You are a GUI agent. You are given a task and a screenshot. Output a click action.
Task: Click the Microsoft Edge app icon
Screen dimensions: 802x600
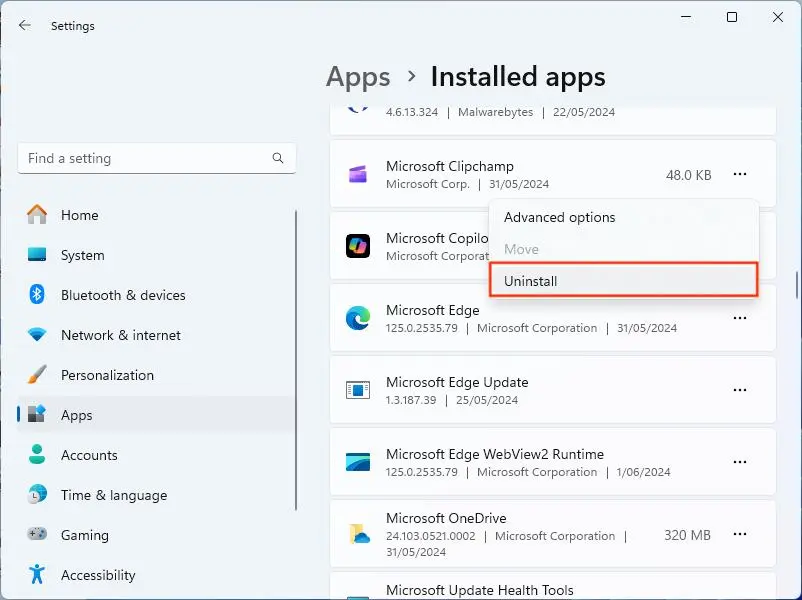tap(358, 318)
